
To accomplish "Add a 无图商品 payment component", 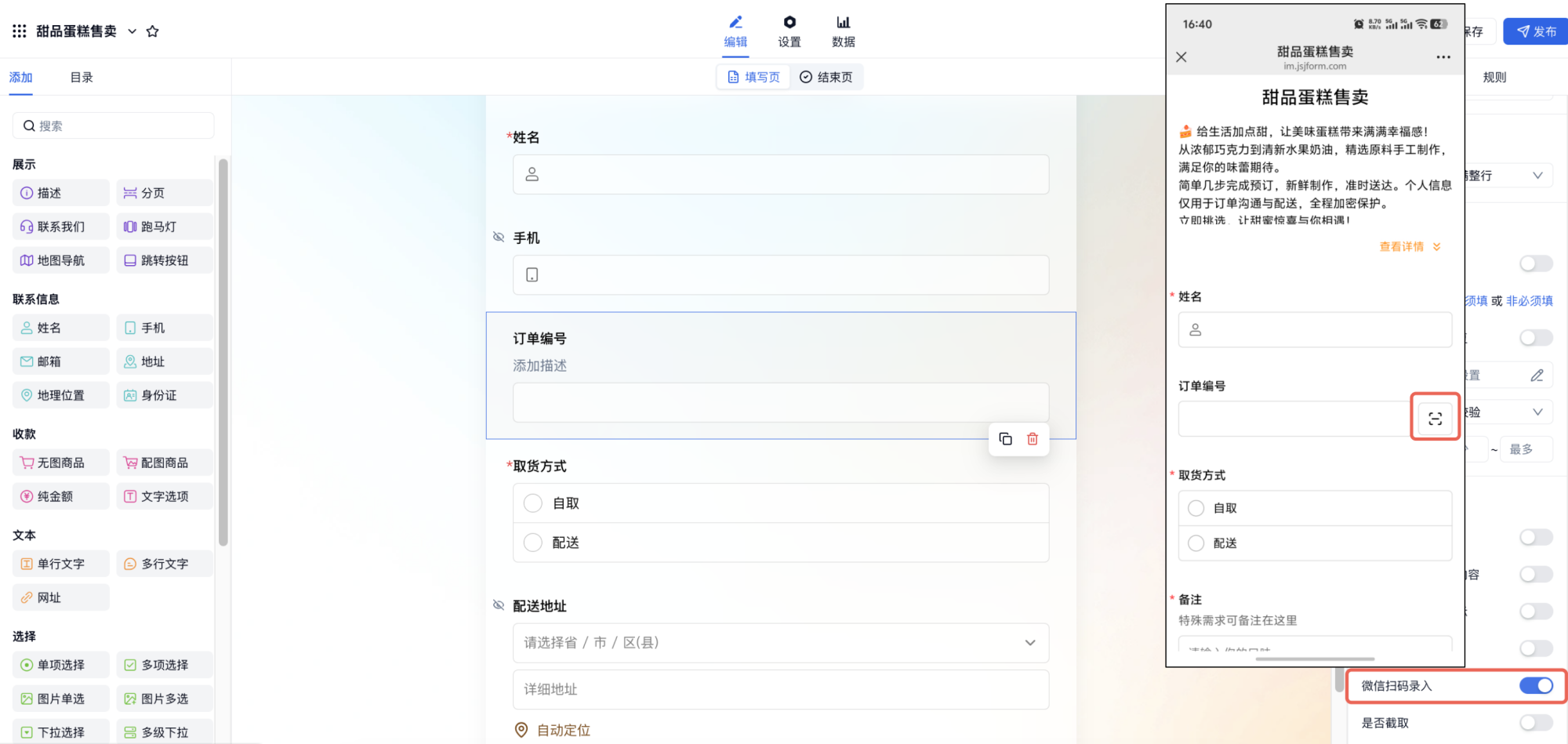I will (61, 463).
